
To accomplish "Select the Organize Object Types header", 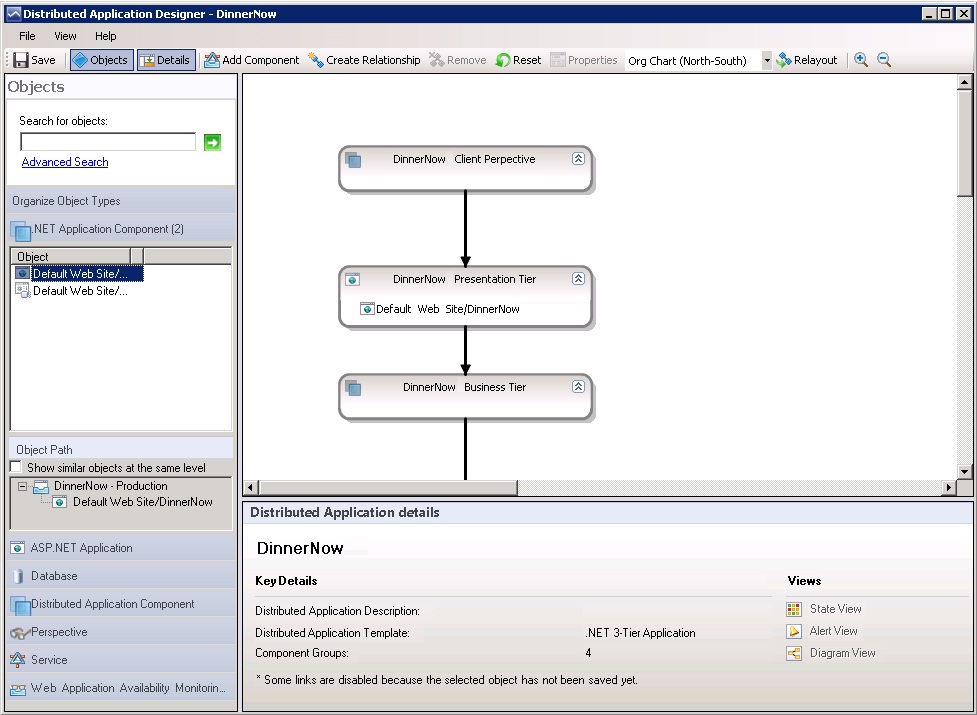I will click(x=122, y=201).
